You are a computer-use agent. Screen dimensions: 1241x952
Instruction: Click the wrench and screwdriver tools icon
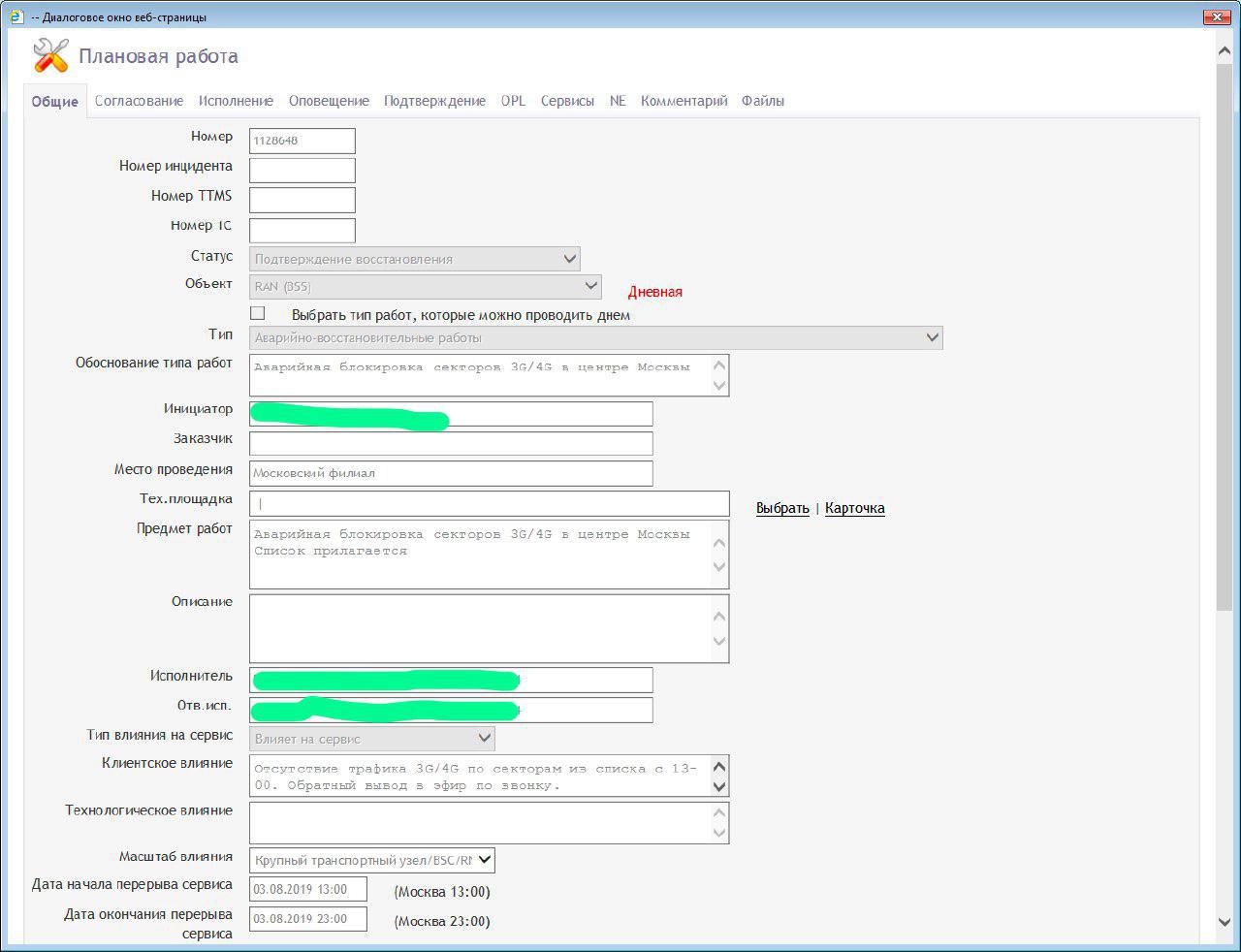click(50, 56)
